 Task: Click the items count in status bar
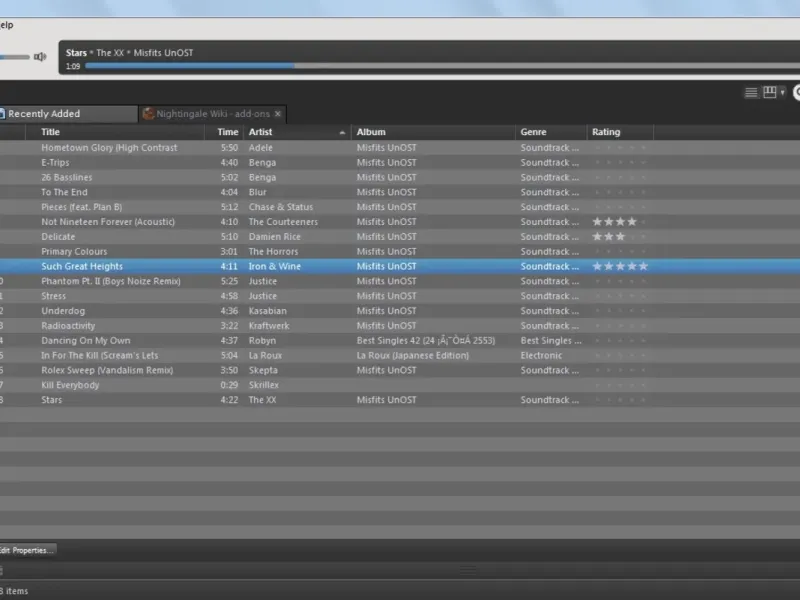(x=14, y=591)
